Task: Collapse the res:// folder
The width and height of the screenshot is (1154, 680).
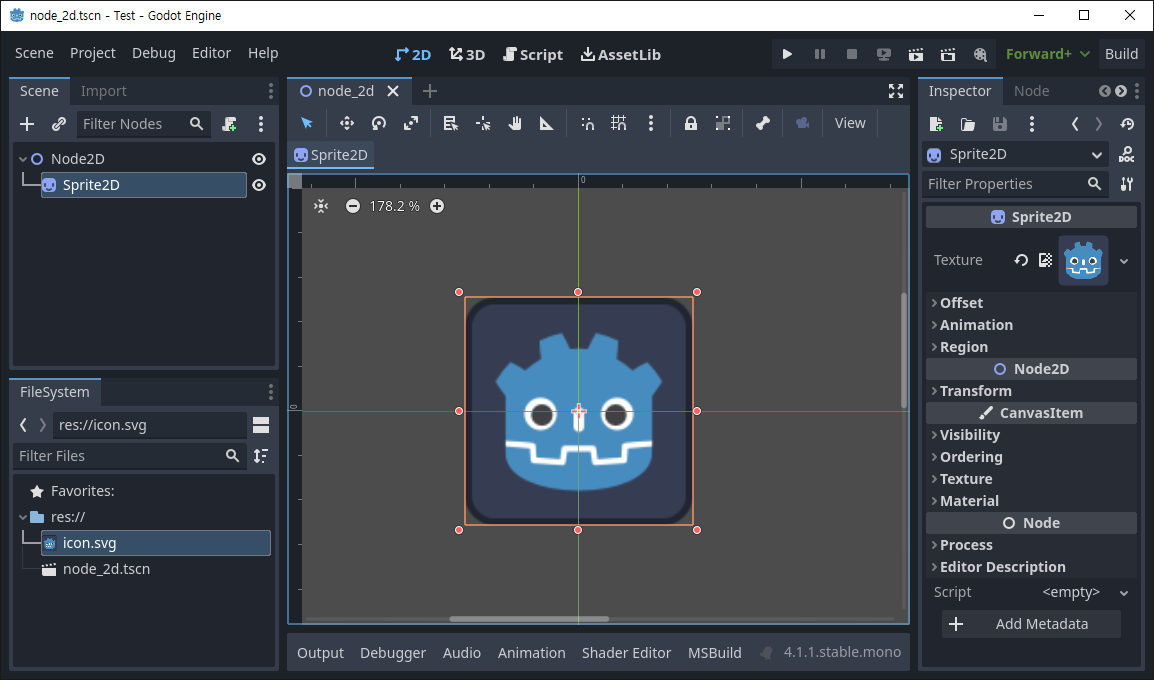Action: point(23,517)
